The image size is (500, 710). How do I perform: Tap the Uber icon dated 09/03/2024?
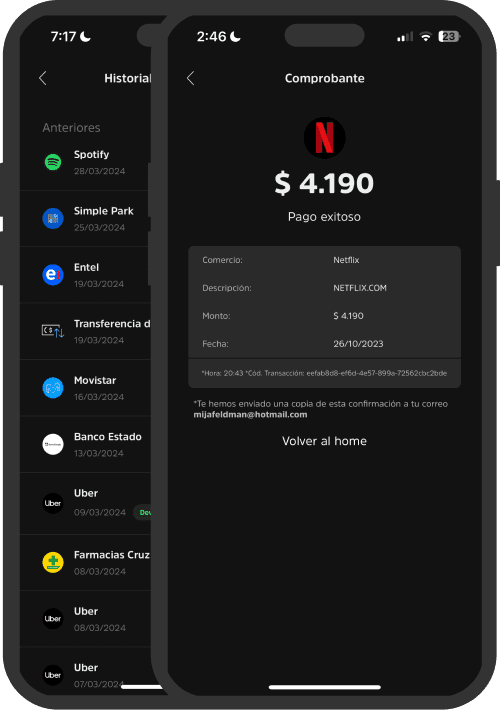pos(53,503)
